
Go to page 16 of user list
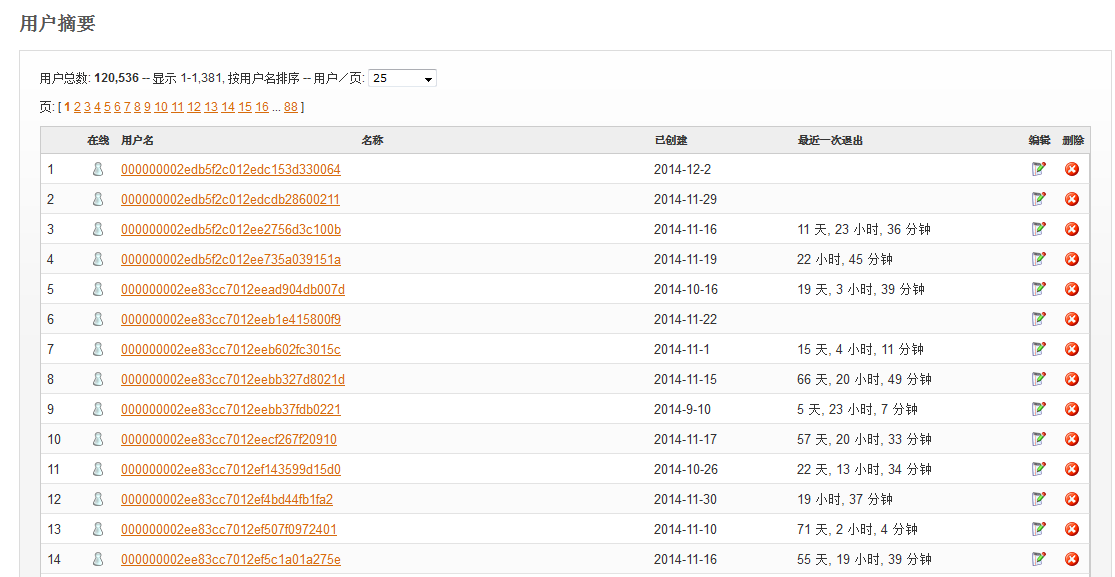pos(262,107)
